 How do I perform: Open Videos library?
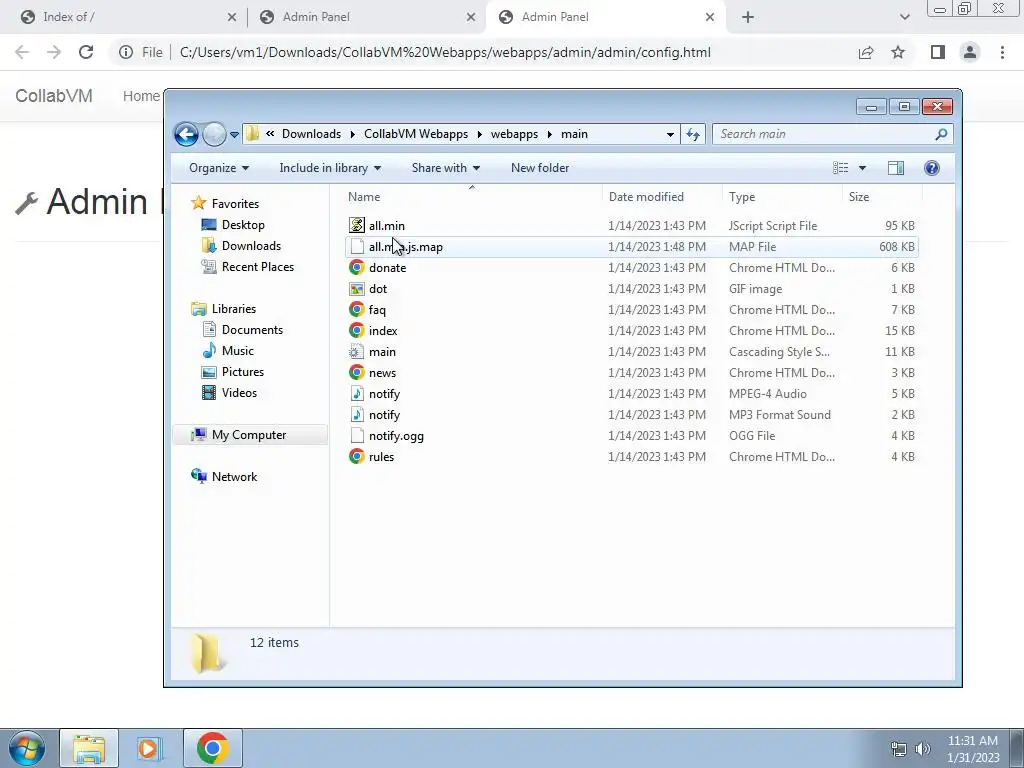tap(229, 392)
